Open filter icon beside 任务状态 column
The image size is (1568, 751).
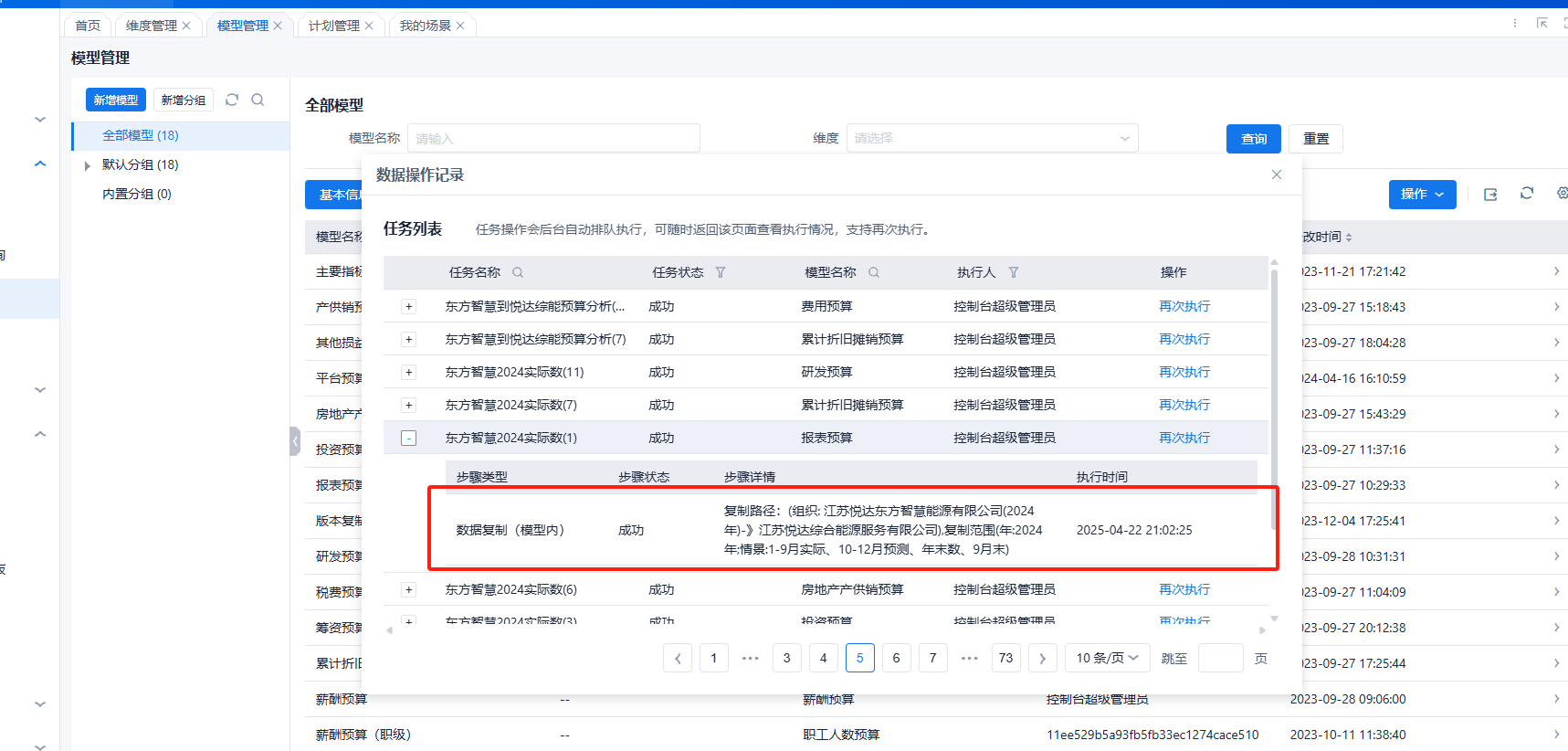point(721,272)
